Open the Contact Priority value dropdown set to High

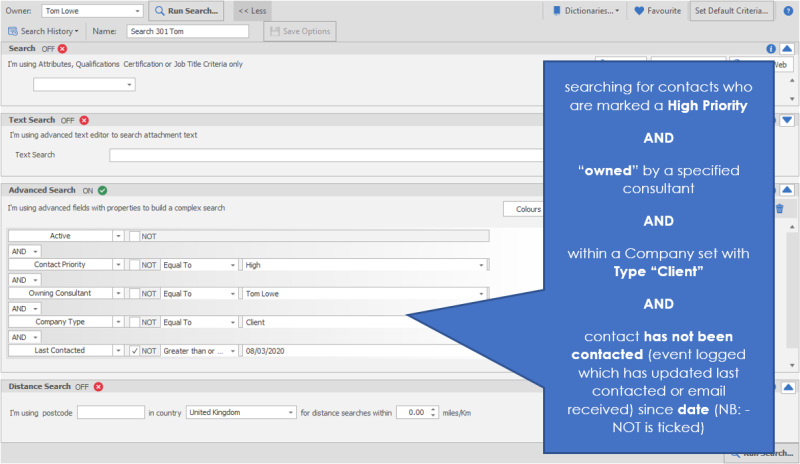482,265
